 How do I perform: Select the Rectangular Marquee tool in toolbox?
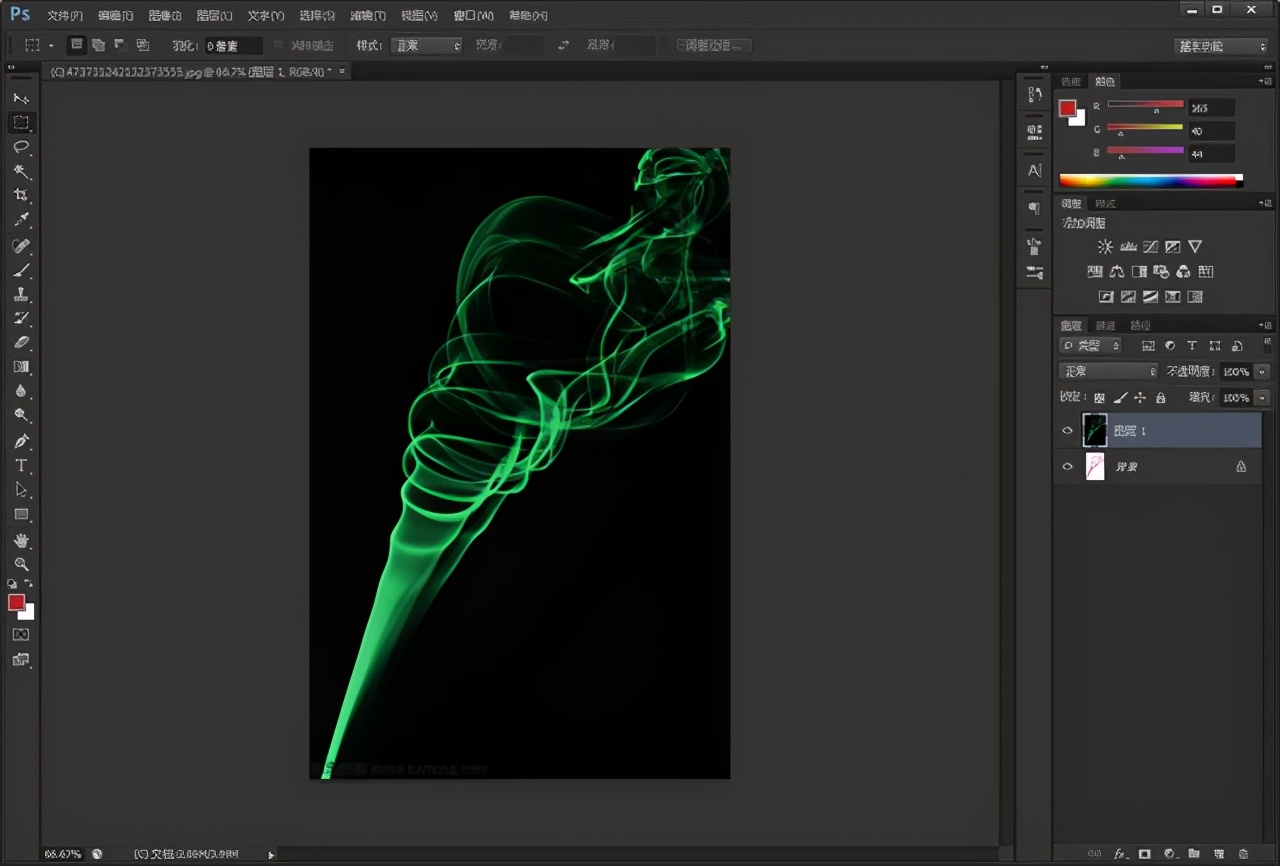click(x=20, y=123)
